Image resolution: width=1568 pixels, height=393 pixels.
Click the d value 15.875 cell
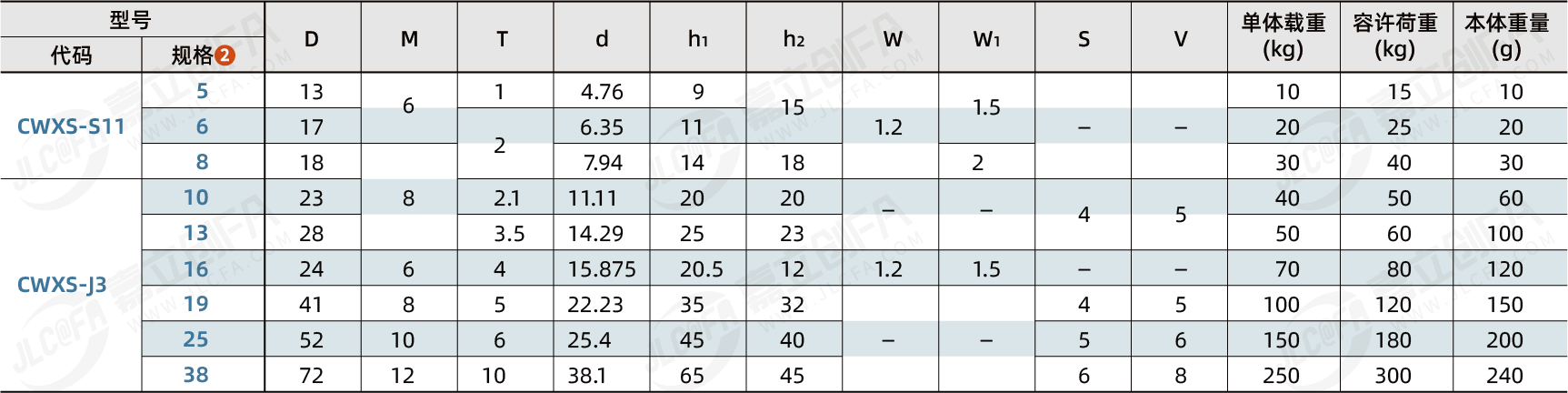(x=602, y=269)
